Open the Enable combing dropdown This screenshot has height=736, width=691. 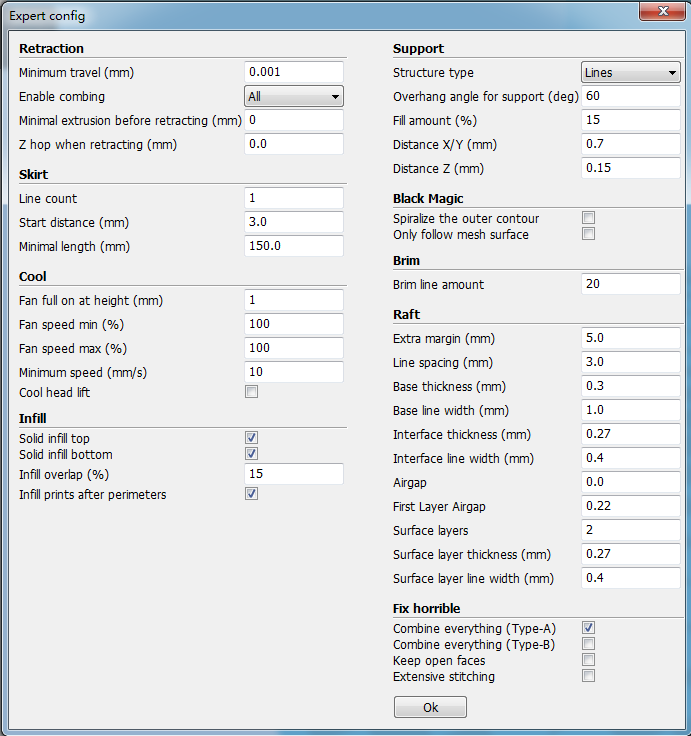point(294,96)
